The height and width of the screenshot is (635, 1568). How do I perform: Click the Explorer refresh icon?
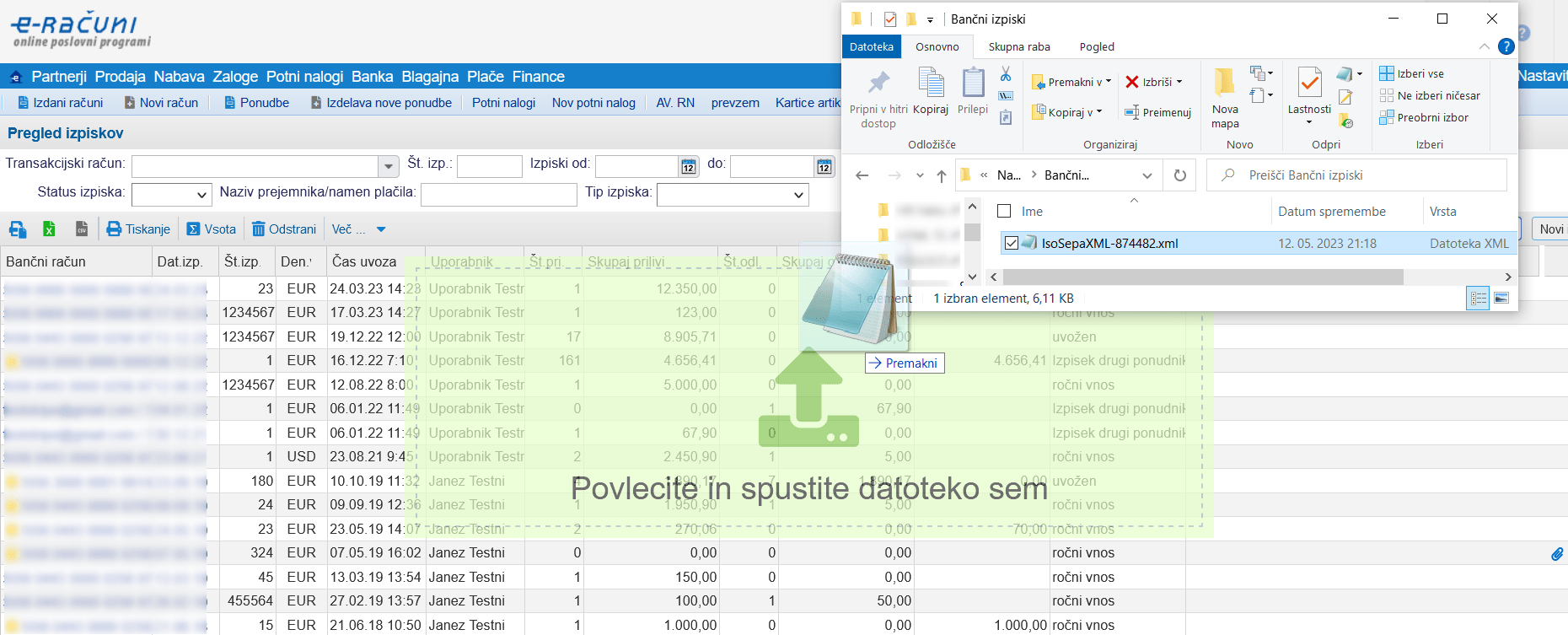1180,175
